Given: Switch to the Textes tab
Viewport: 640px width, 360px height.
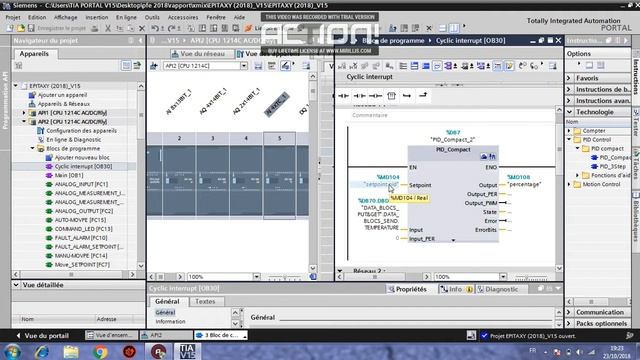Looking at the screenshot, I should coord(205,301).
